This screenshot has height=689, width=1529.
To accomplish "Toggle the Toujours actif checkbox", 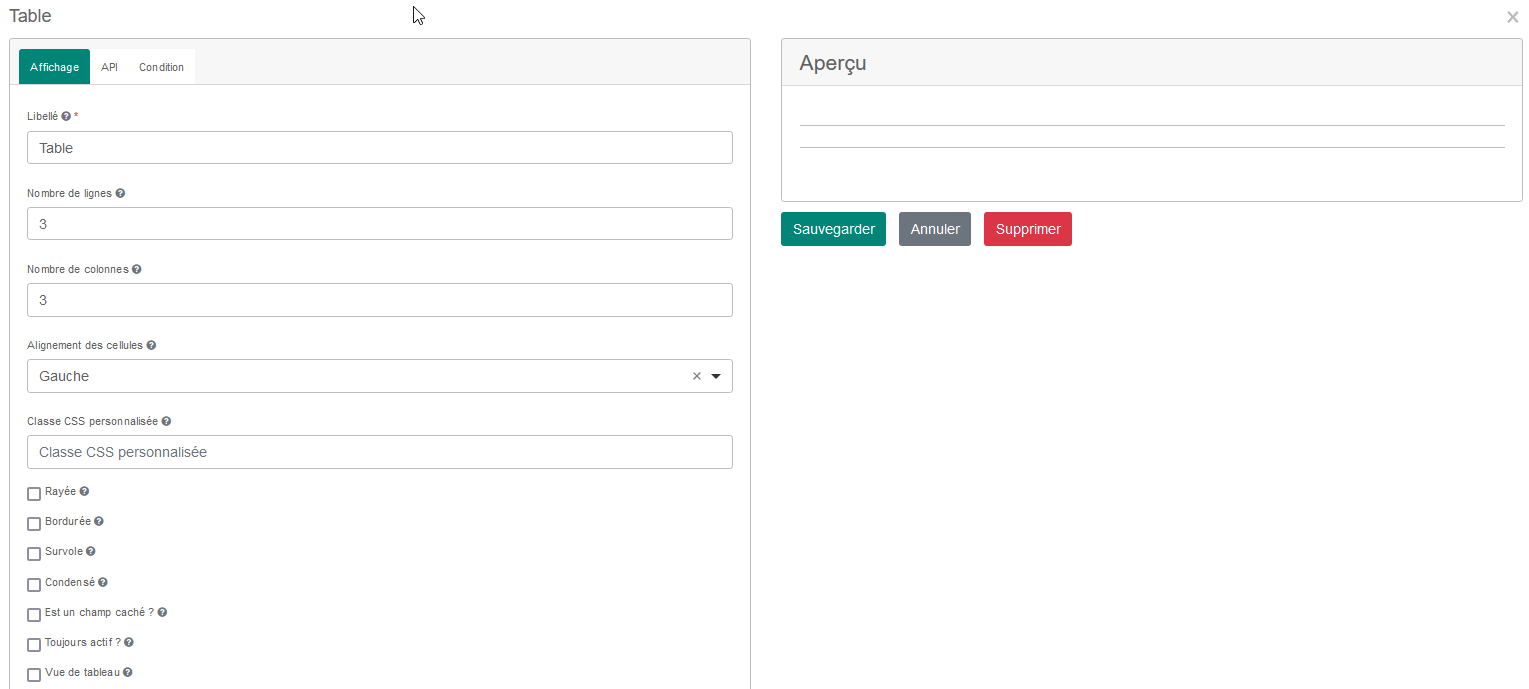I will pyautogui.click(x=34, y=644).
